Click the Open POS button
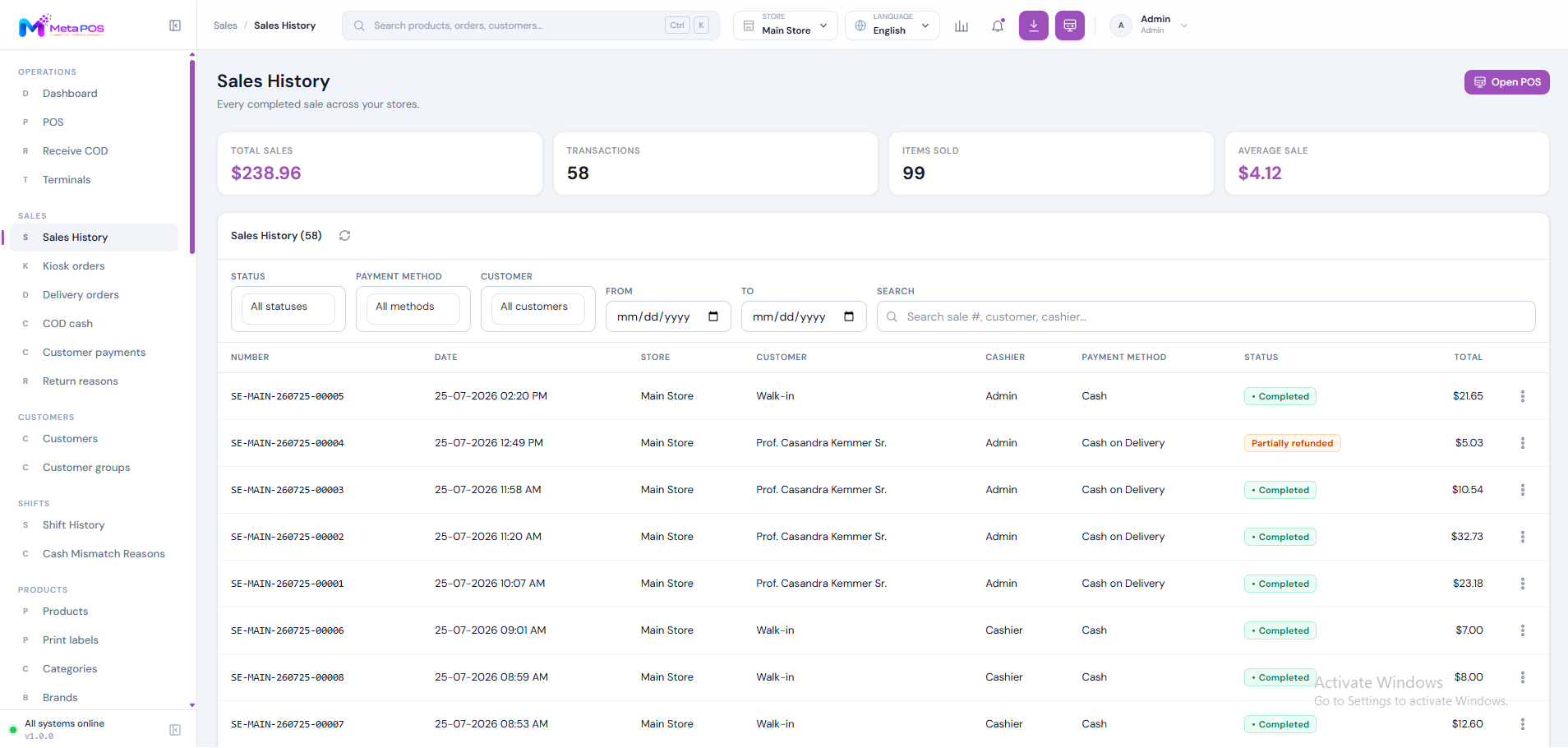 [x=1507, y=82]
